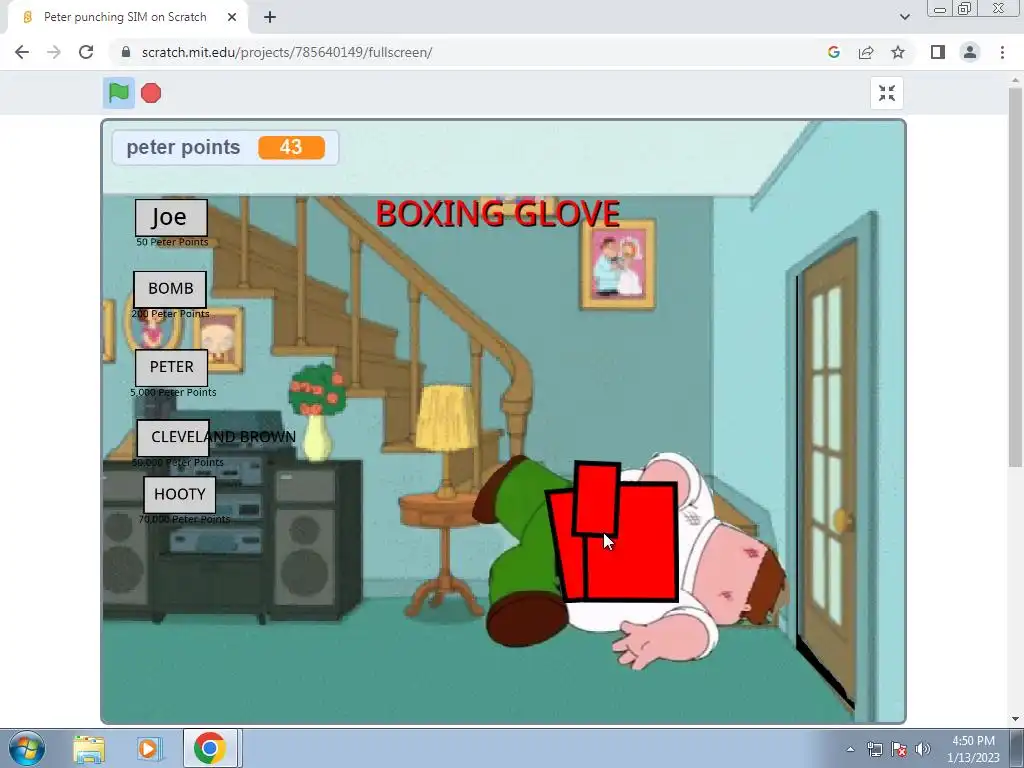Click the peter points score value 43
Viewport: 1024px width, 768px height.
pyautogui.click(x=291, y=148)
